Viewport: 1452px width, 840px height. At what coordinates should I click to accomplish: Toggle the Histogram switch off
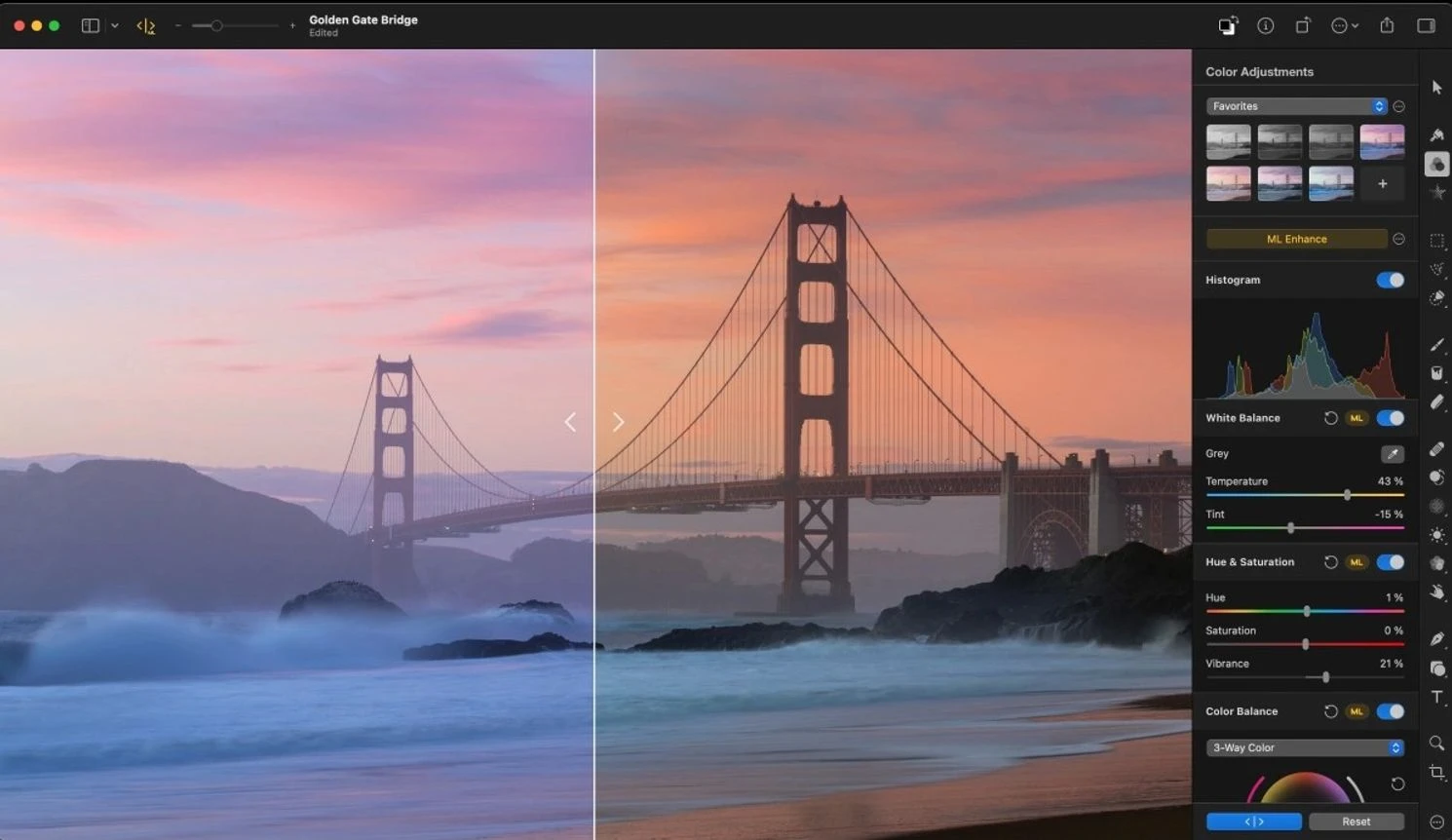click(1391, 280)
